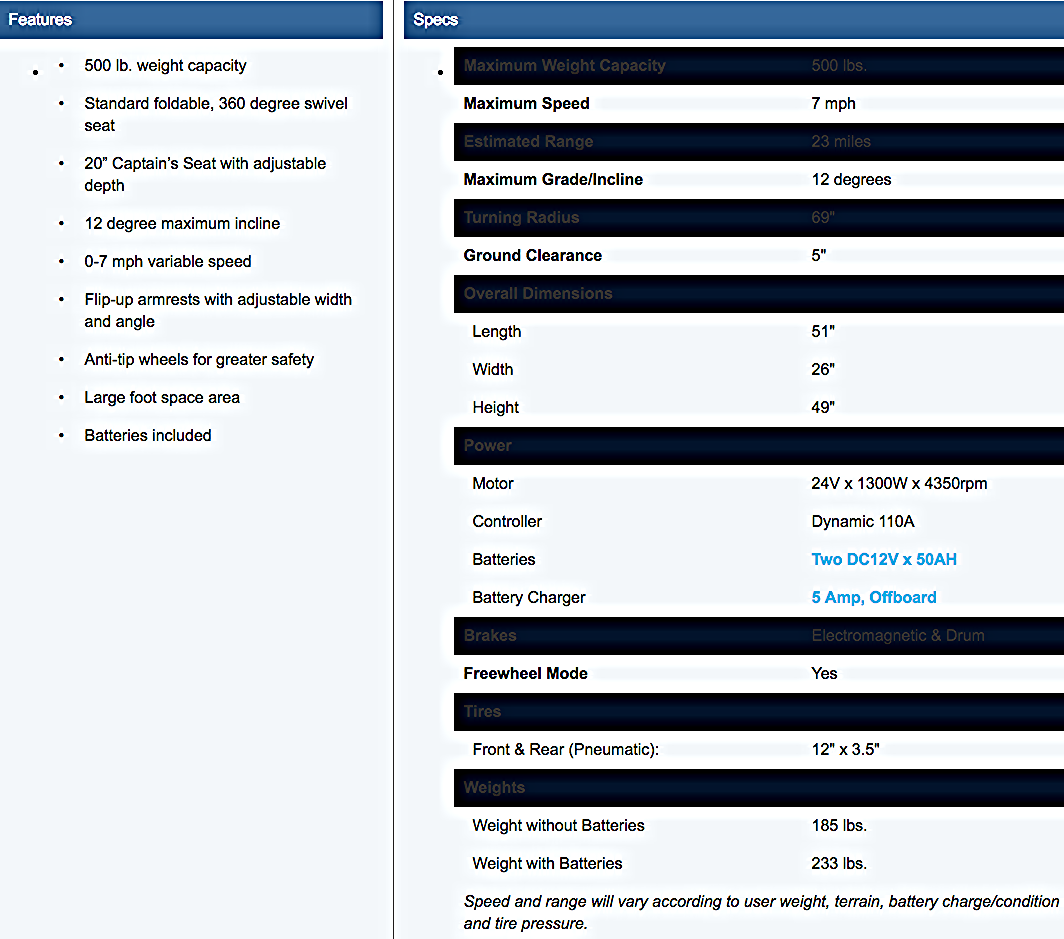The image size is (1064, 939).
Task: Click the Features panel header
Action: click(190, 20)
